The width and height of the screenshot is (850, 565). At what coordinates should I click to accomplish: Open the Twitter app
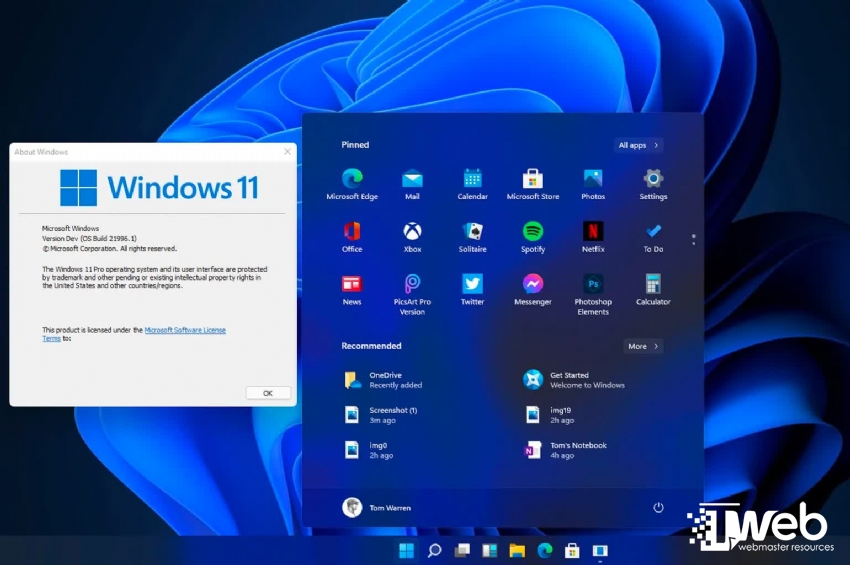tap(472, 290)
